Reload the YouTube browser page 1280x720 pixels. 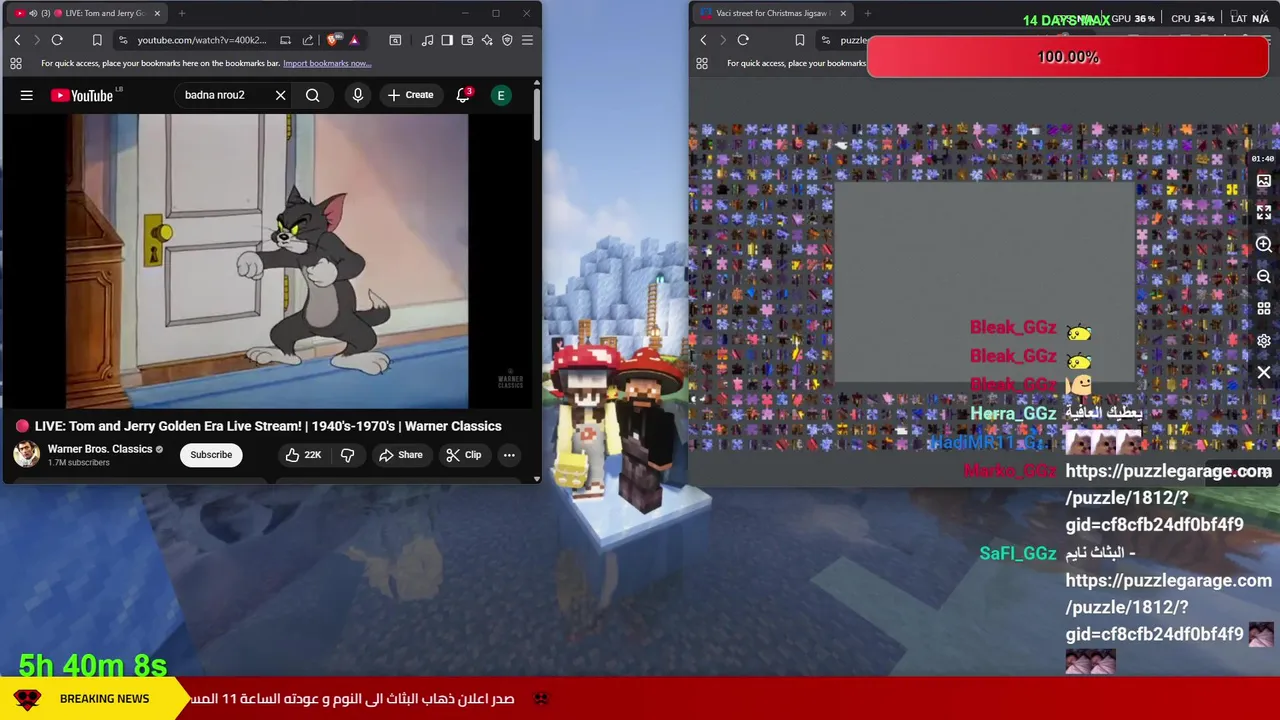(57, 40)
